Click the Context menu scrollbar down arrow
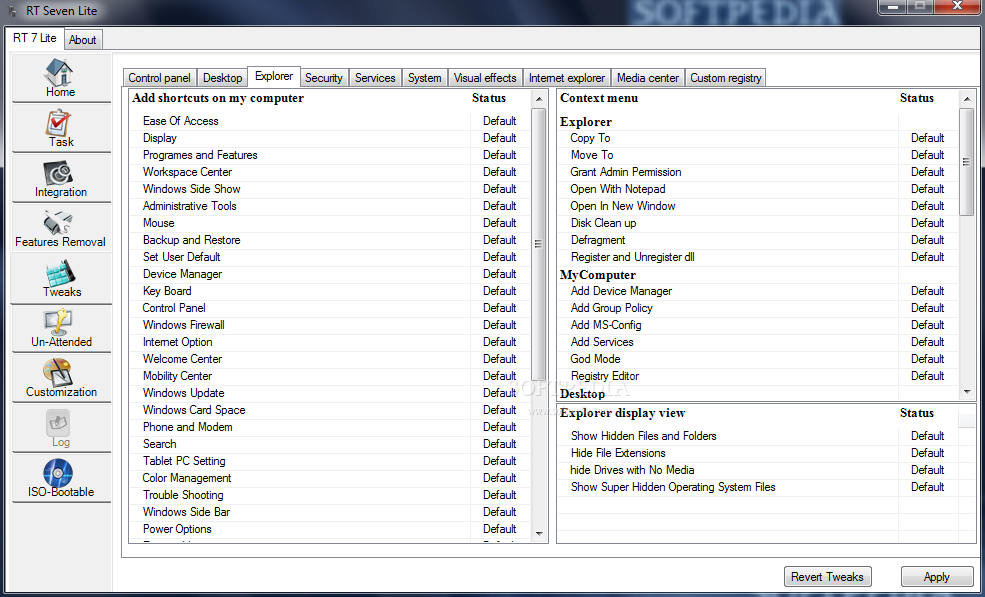Image resolution: width=985 pixels, height=597 pixels. pyautogui.click(x=967, y=392)
